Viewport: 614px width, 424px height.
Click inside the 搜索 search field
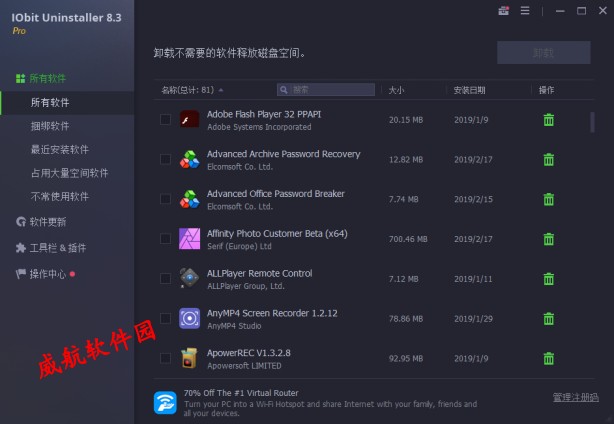[326, 90]
